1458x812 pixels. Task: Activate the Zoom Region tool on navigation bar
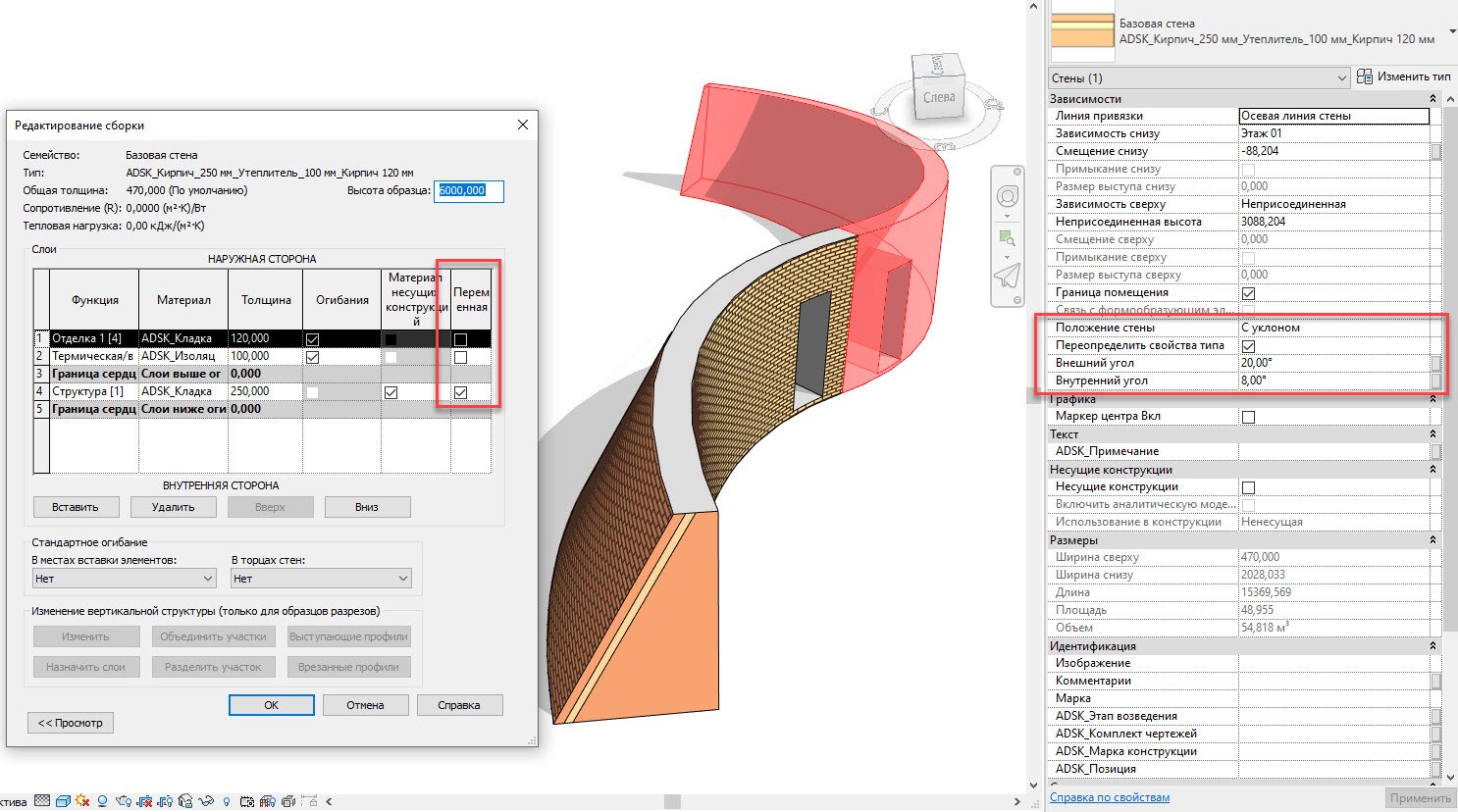coord(1007,237)
